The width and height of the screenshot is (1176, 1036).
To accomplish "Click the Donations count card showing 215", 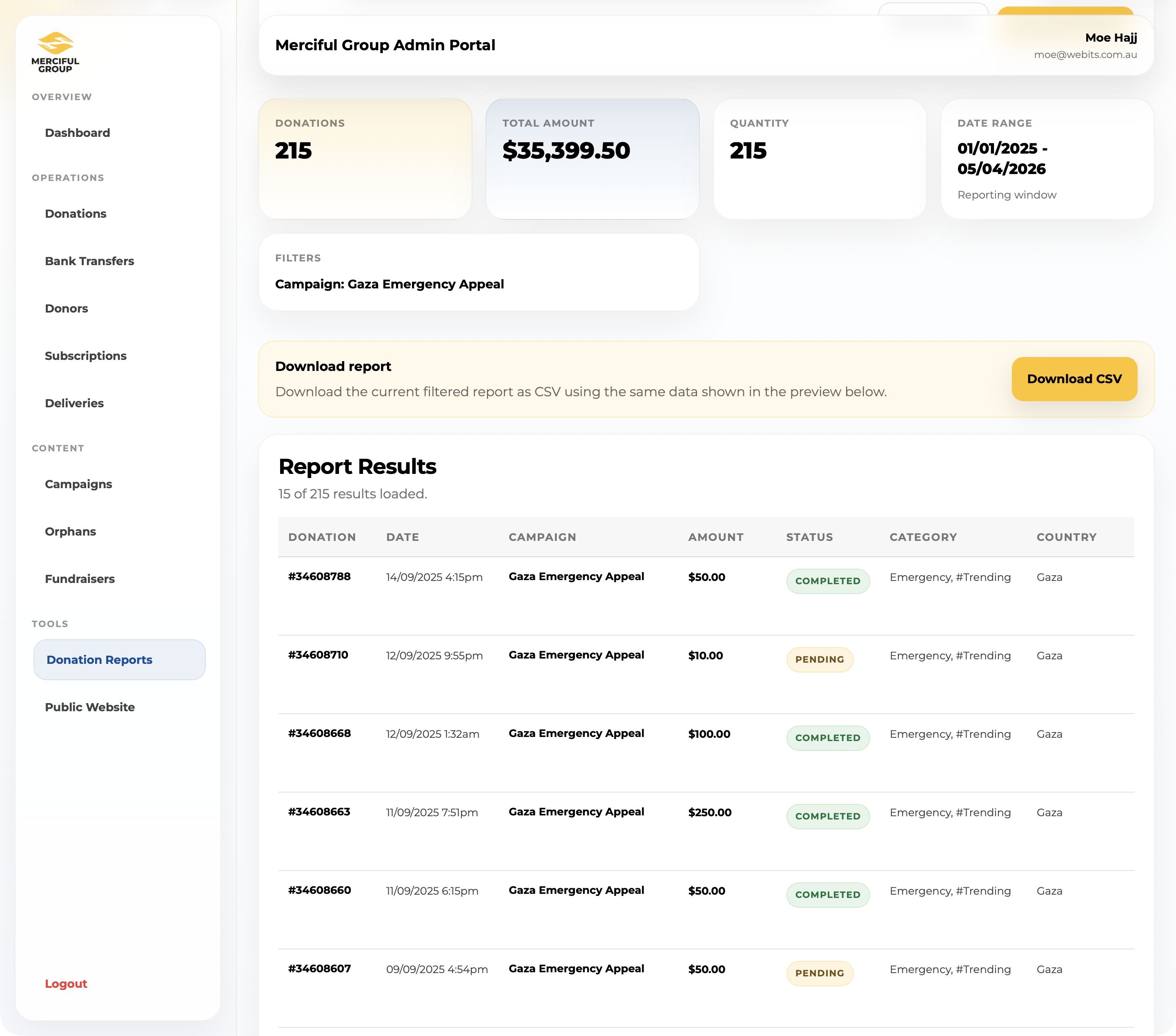I will coord(365,159).
